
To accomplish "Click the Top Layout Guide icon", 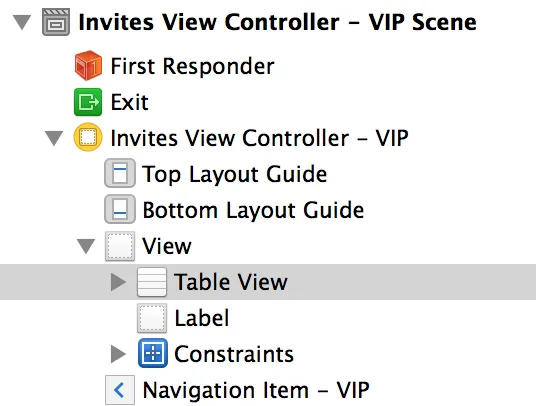I will [120, 173].
